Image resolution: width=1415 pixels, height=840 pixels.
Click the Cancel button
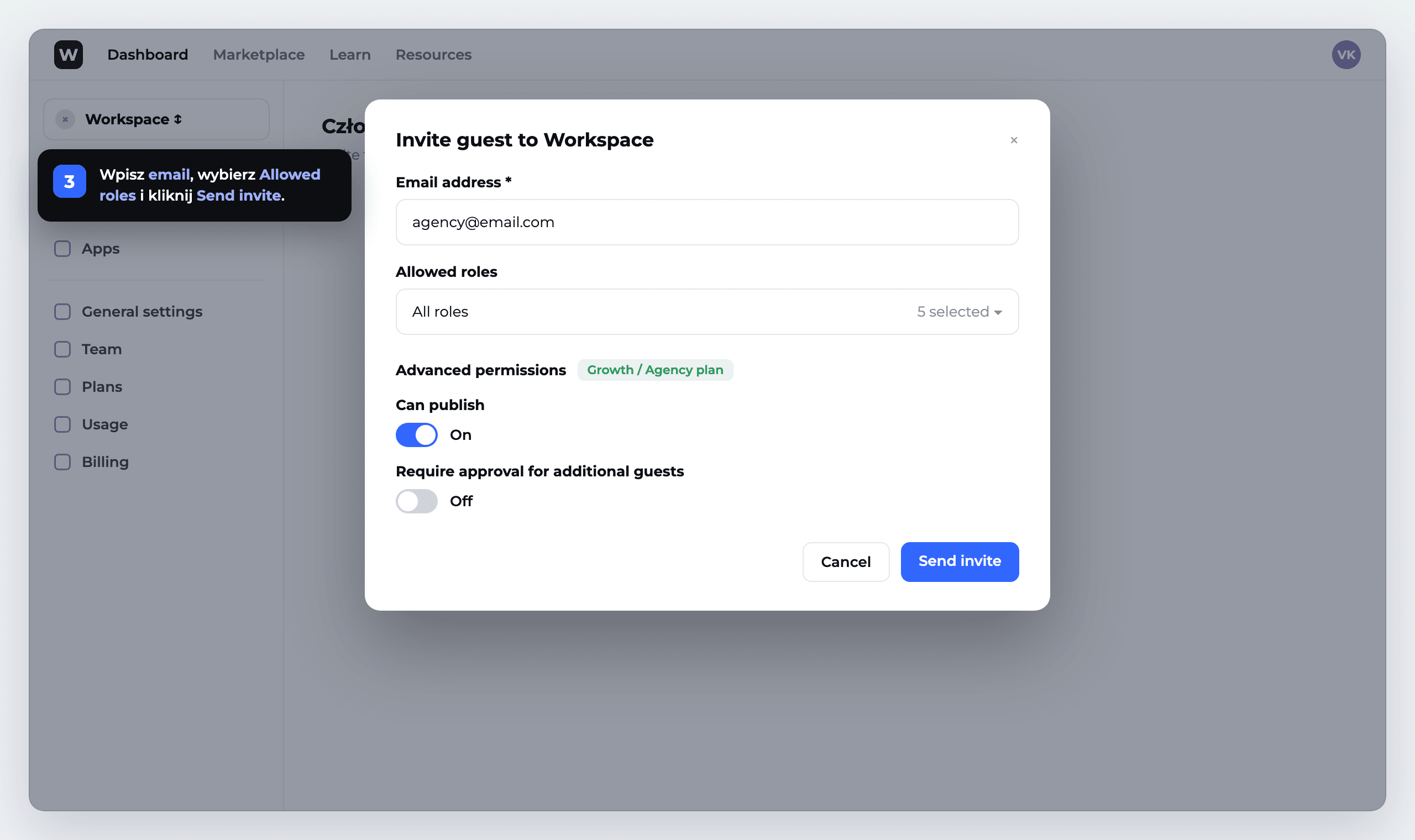(x=846, y=561)
